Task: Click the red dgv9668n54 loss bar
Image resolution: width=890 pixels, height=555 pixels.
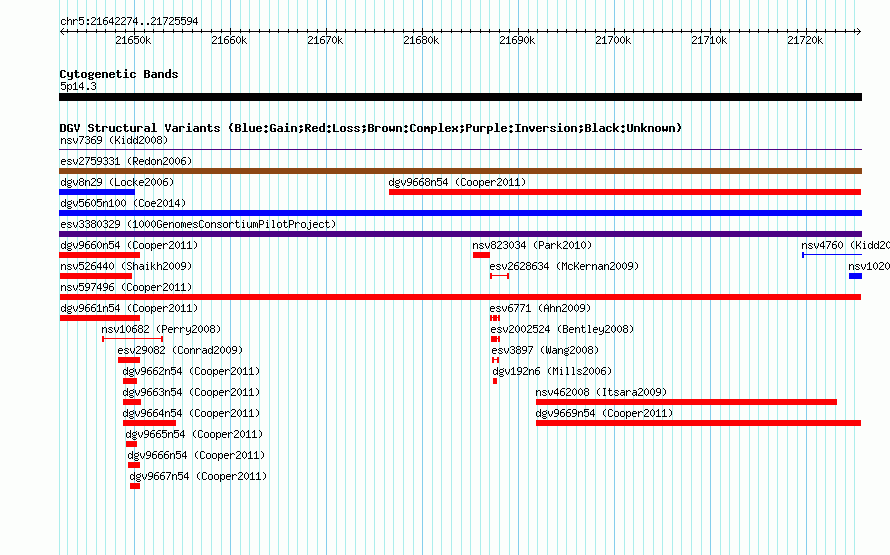Action: pos(625,192)
